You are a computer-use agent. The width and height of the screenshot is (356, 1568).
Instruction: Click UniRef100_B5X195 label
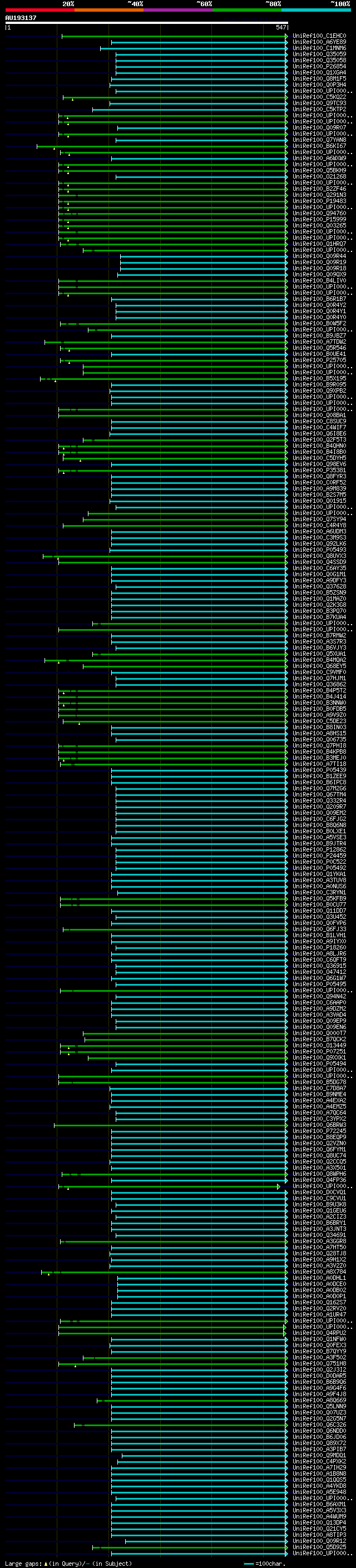319,379
